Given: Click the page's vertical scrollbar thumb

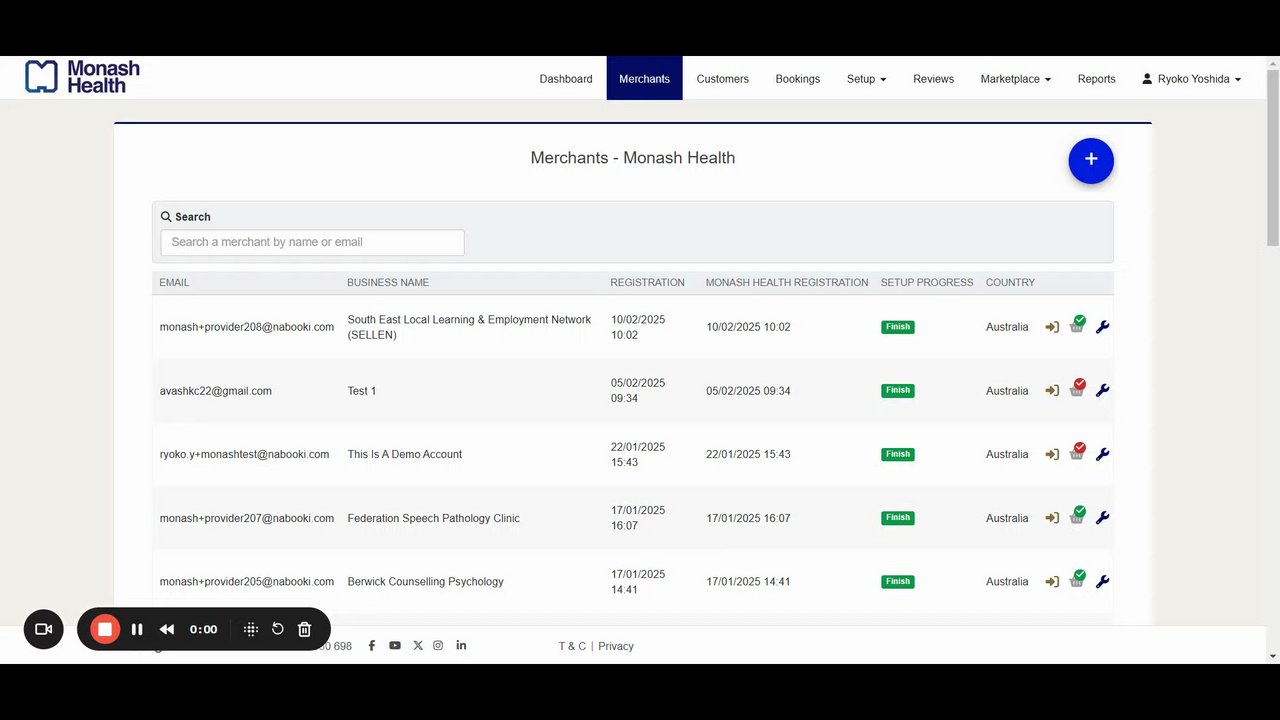Looking at the screenshot, I should coord(1273,160).
